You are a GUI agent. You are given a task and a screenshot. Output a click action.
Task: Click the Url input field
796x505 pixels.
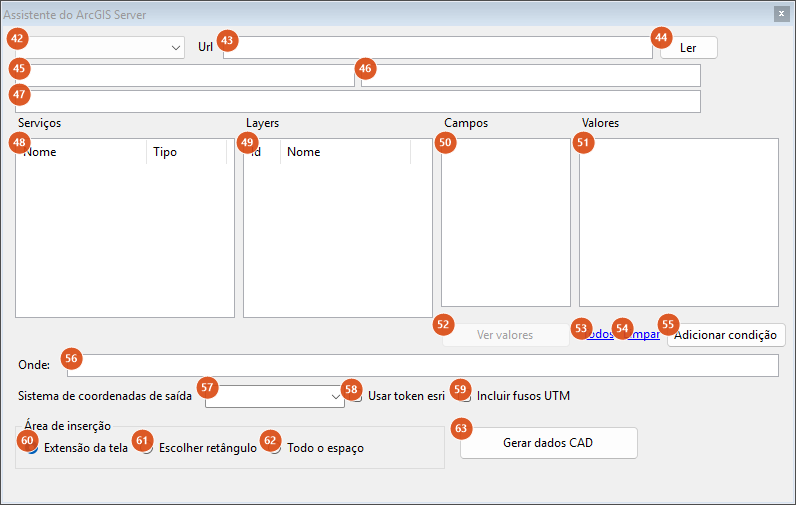click(x=438, y=48)
